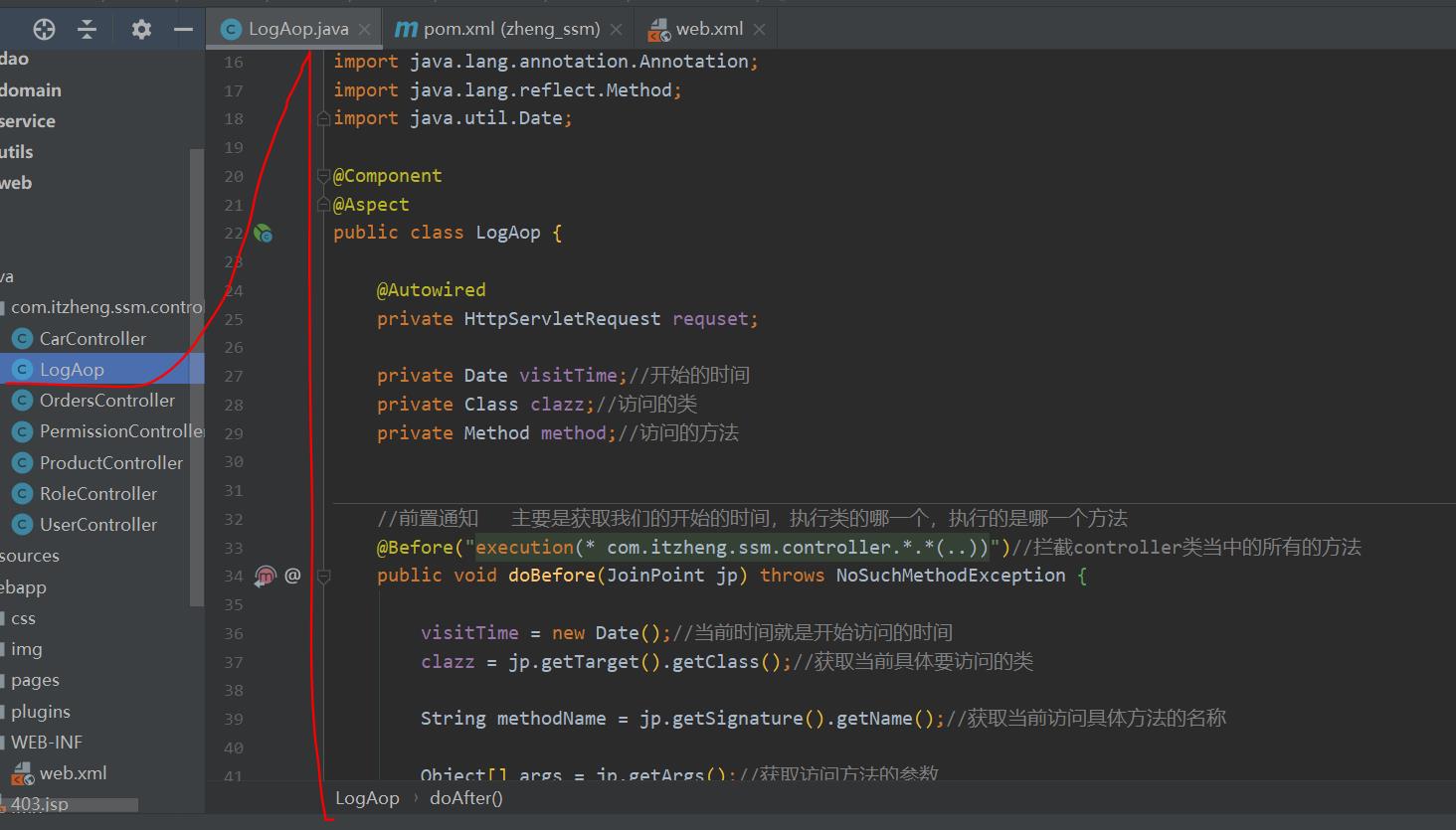Select com.itzheng.ssm.controller package
1456x830 pixels.
(106, 307)
